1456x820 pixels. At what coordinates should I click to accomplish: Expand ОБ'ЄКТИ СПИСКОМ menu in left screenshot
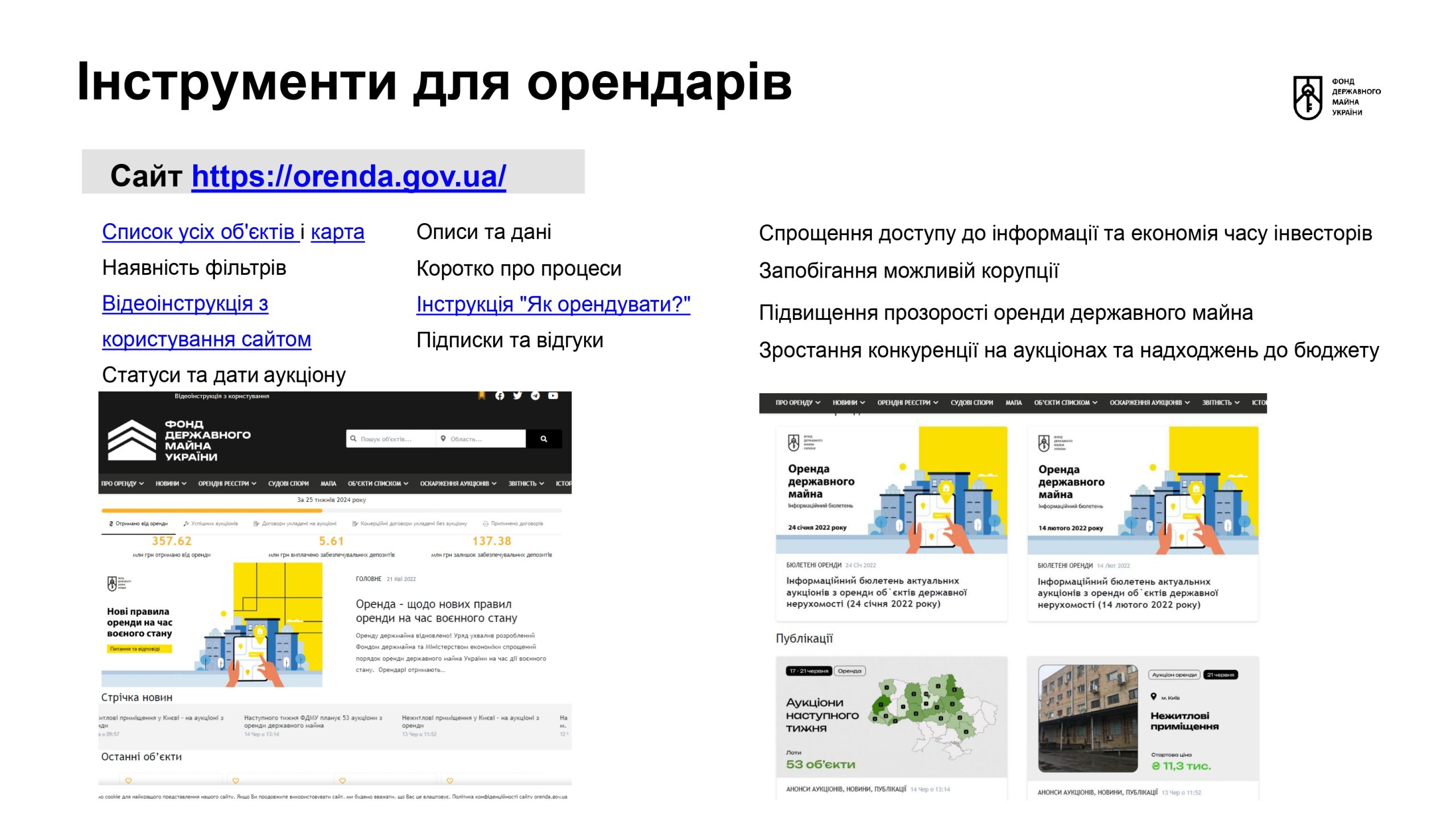click(x=378, y=484)
